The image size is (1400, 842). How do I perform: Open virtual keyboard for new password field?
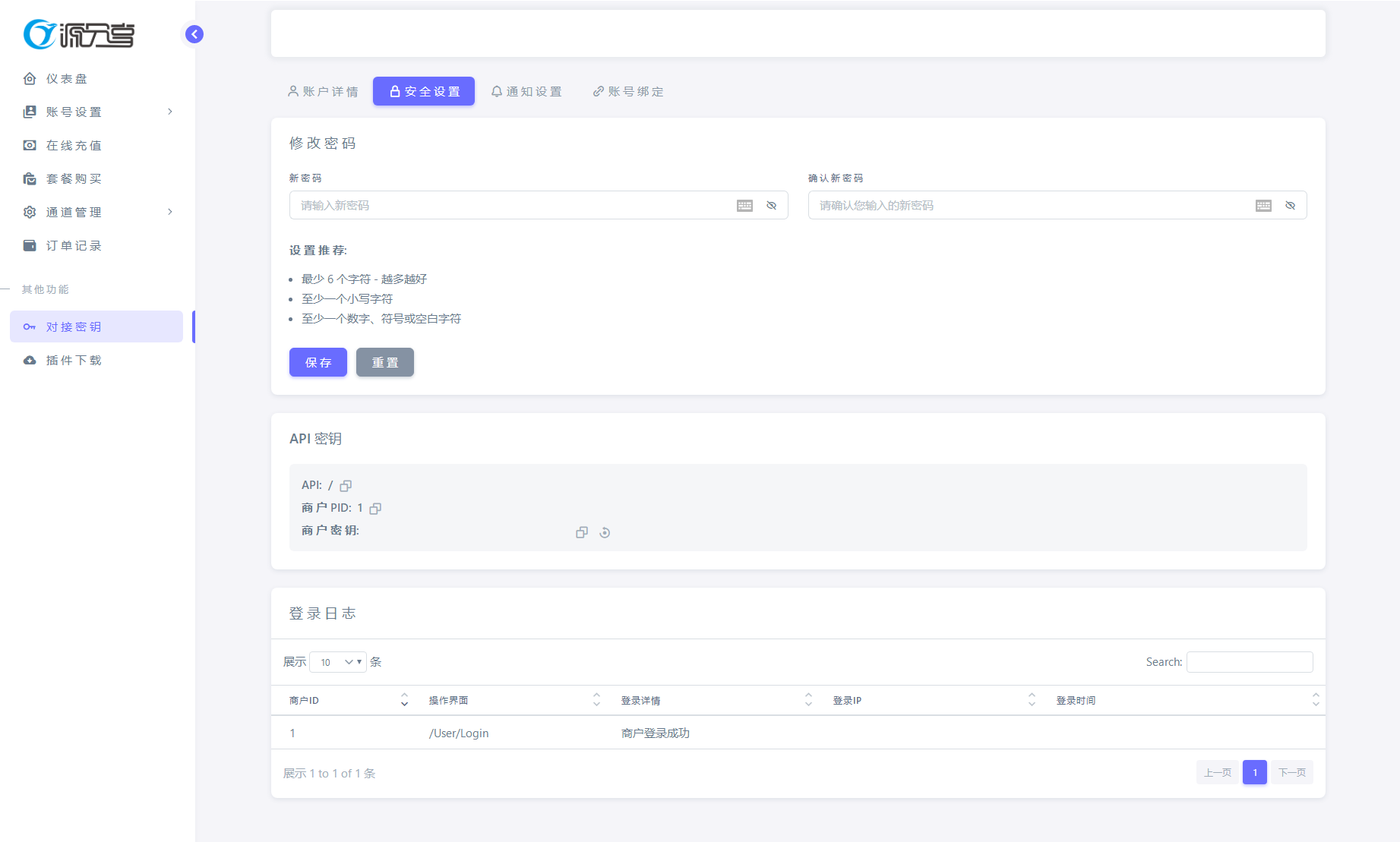[x=744, y=206]
